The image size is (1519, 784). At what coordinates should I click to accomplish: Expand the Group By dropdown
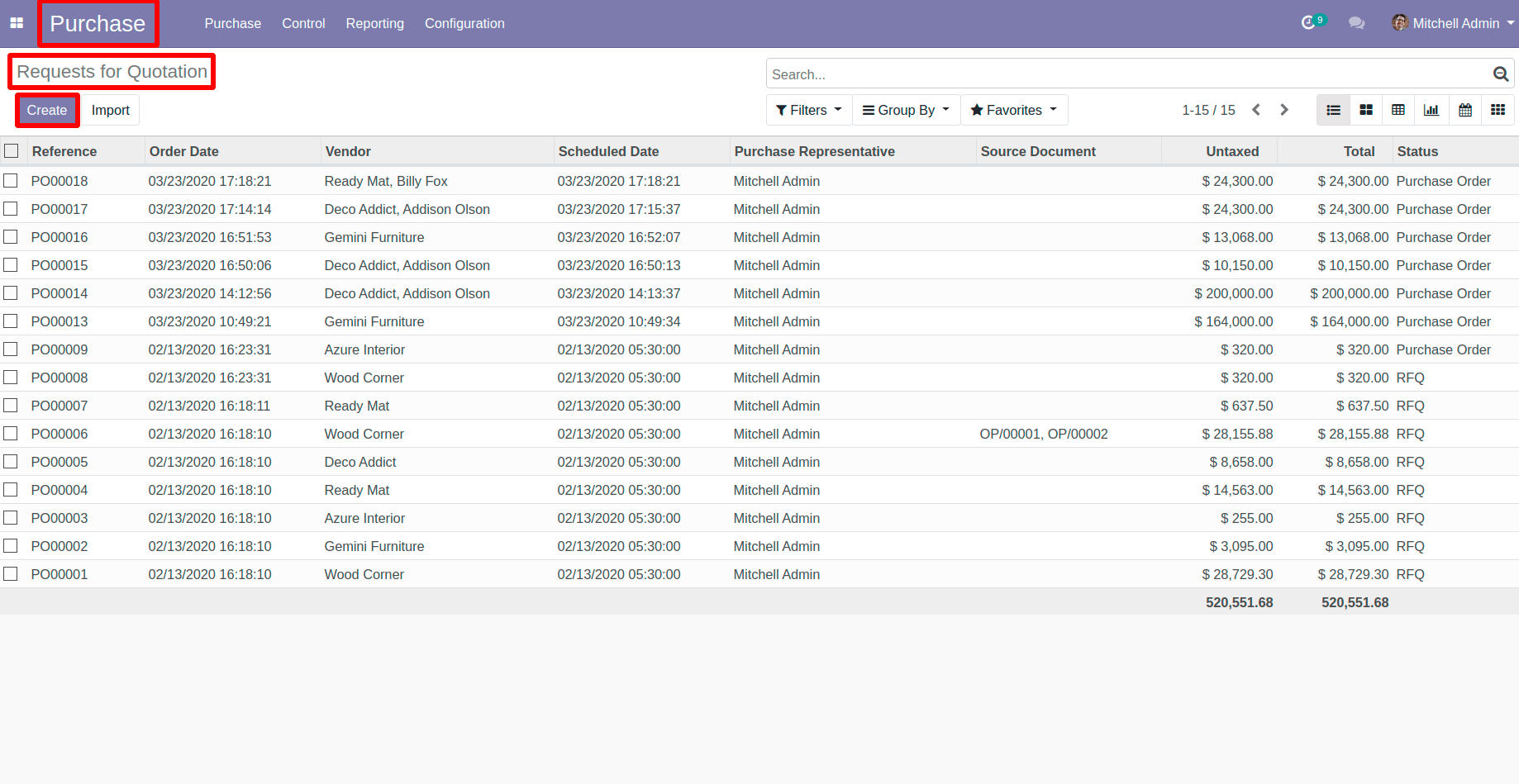tap(906, 110)
